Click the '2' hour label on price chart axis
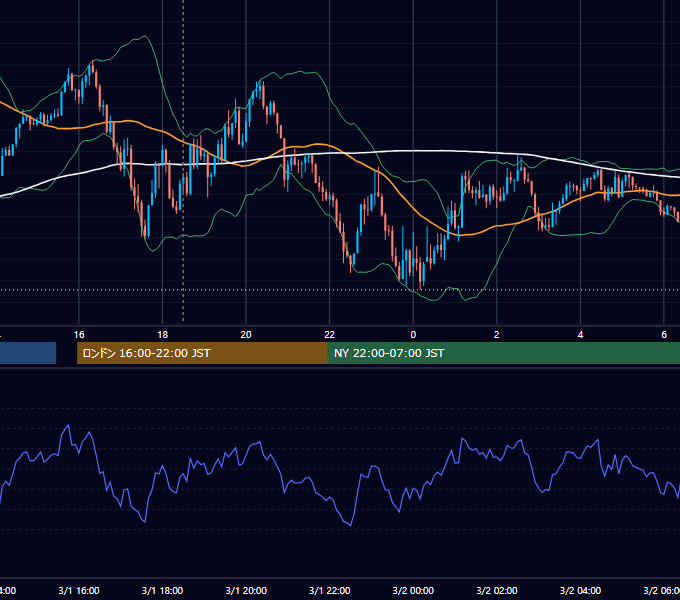680x600 pixels. [497, 335]
